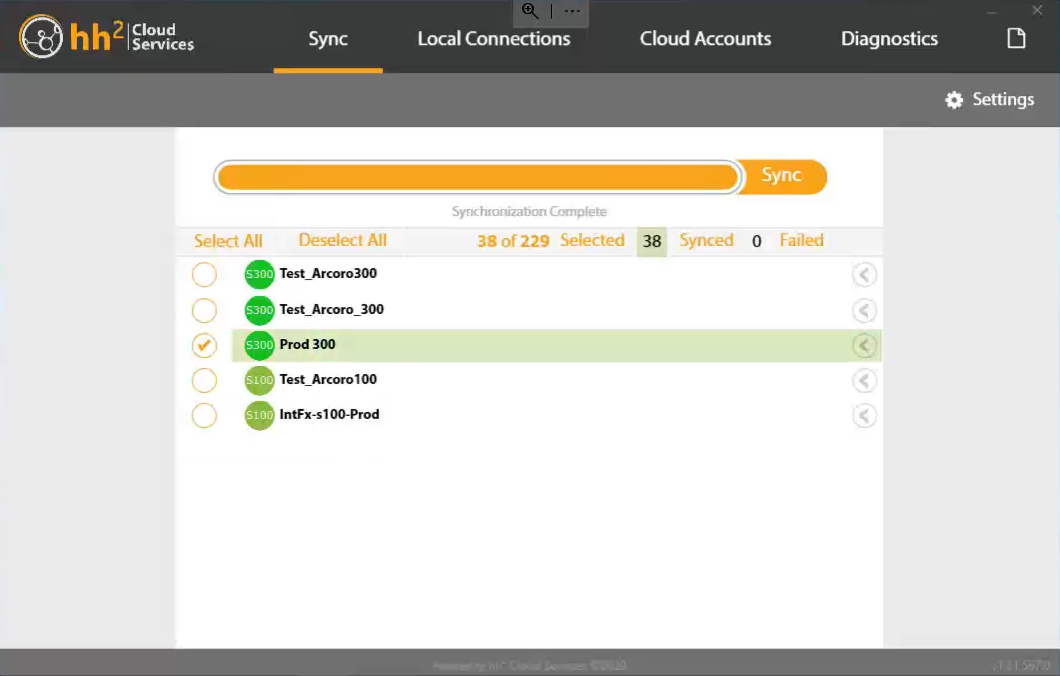
Task: Click the S300 badge for Prod 300
Action: point(259,345)
